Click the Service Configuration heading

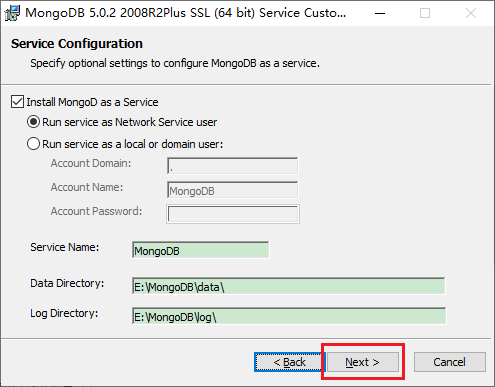click(x=77, y=44)
